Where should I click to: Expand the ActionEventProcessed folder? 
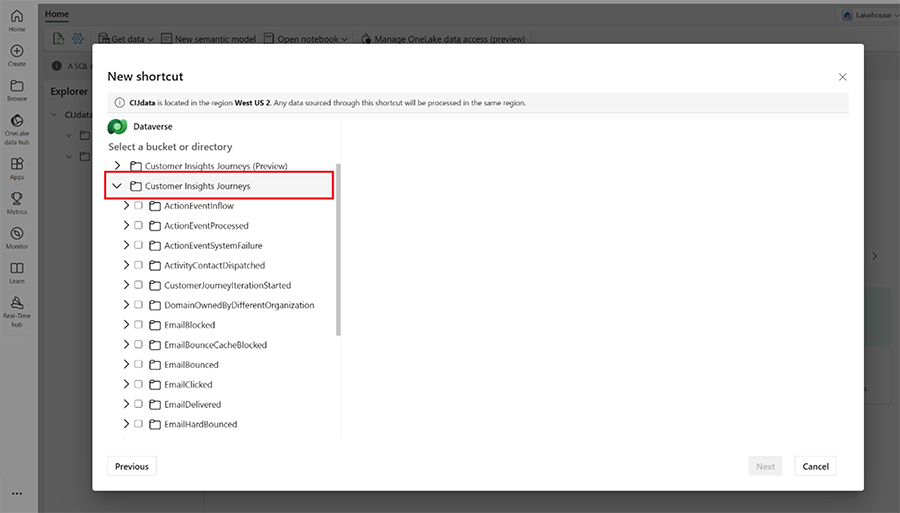(x=126, y=226)
